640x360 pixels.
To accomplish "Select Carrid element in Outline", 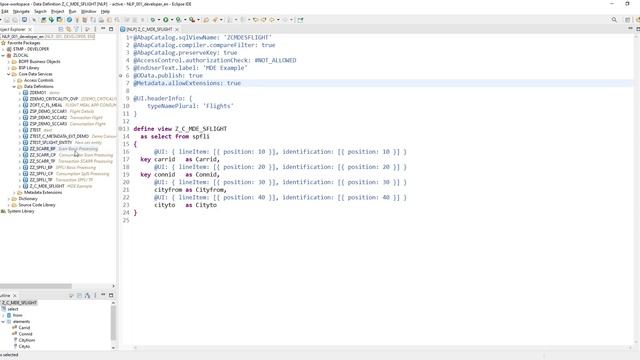I will coord(24,328).
